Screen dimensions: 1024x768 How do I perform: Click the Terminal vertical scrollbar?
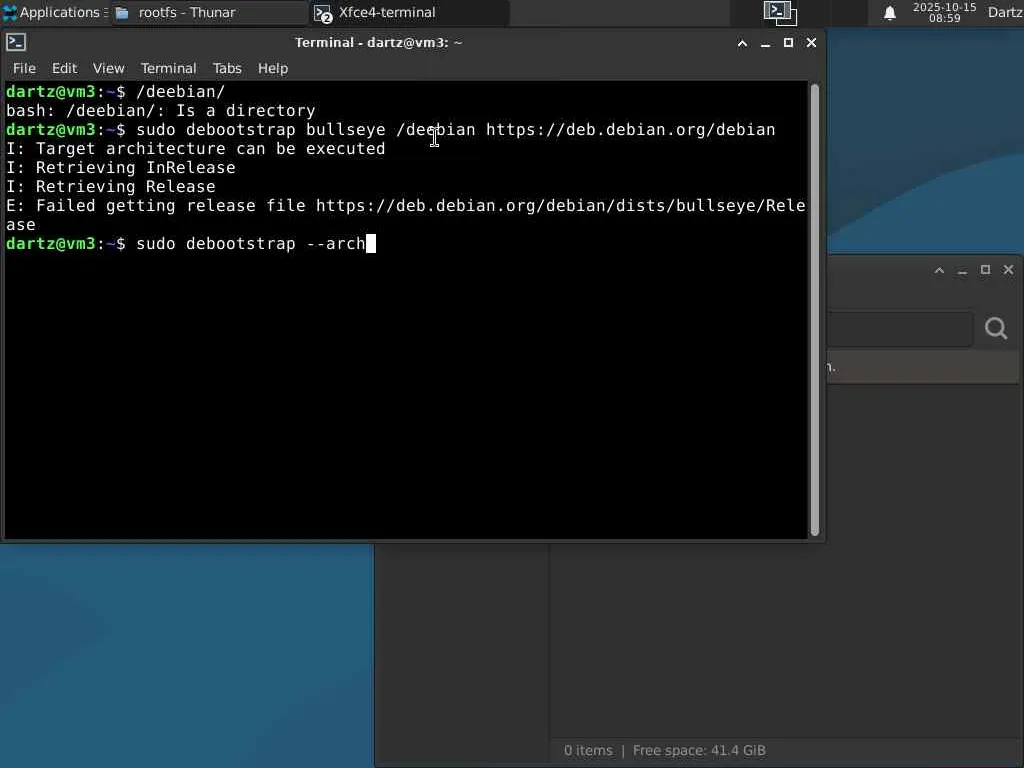pos(814,310)
